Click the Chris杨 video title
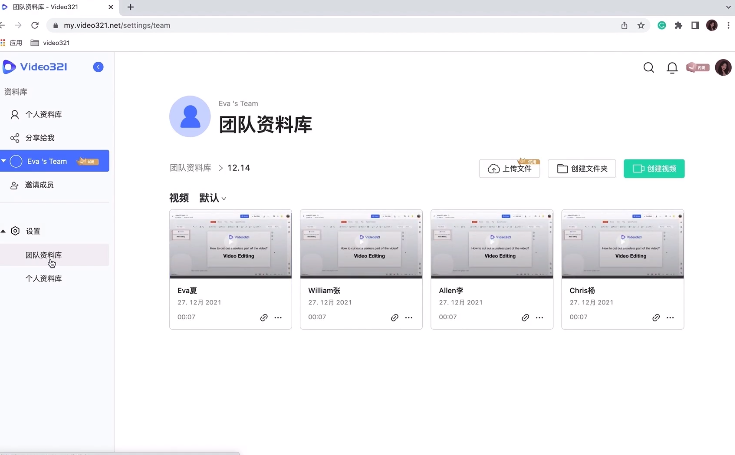This screenshot has width=735, height=455. 582,291
